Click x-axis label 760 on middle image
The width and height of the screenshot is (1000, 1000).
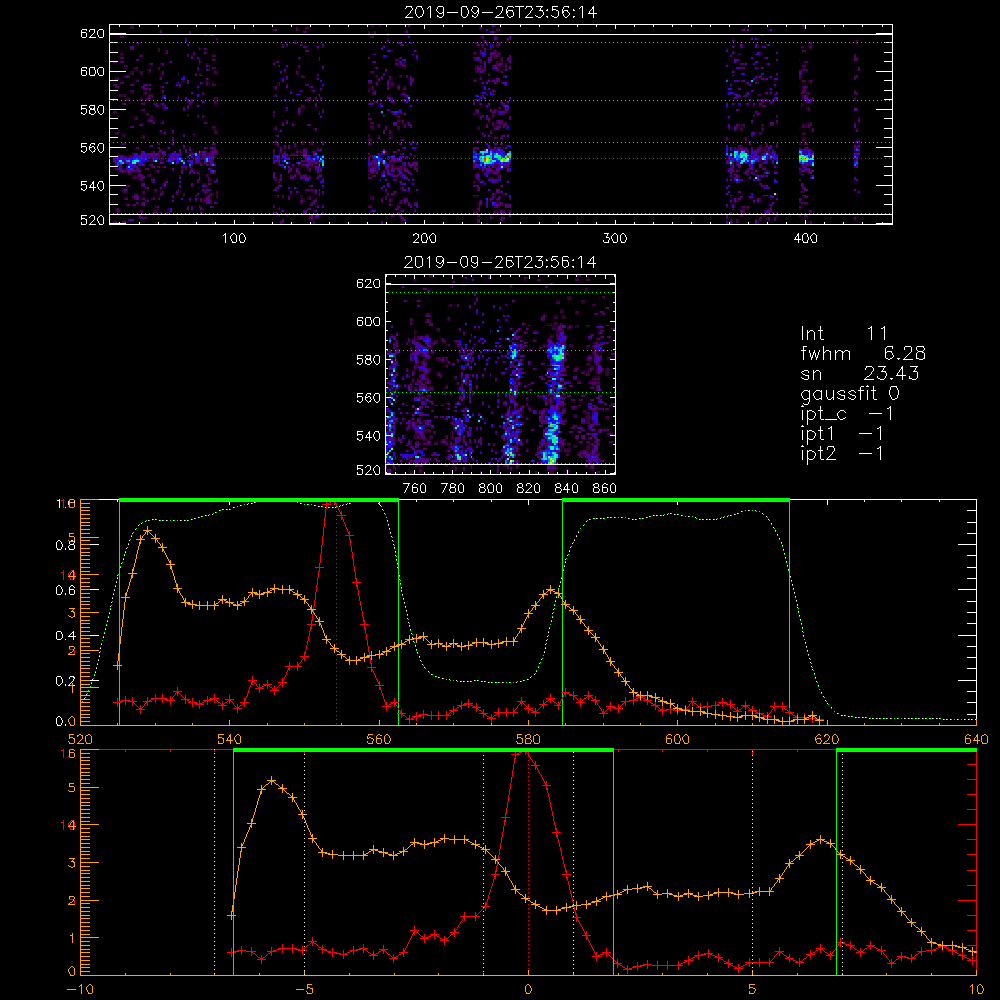pyautogui.click(x=415, y=489)
